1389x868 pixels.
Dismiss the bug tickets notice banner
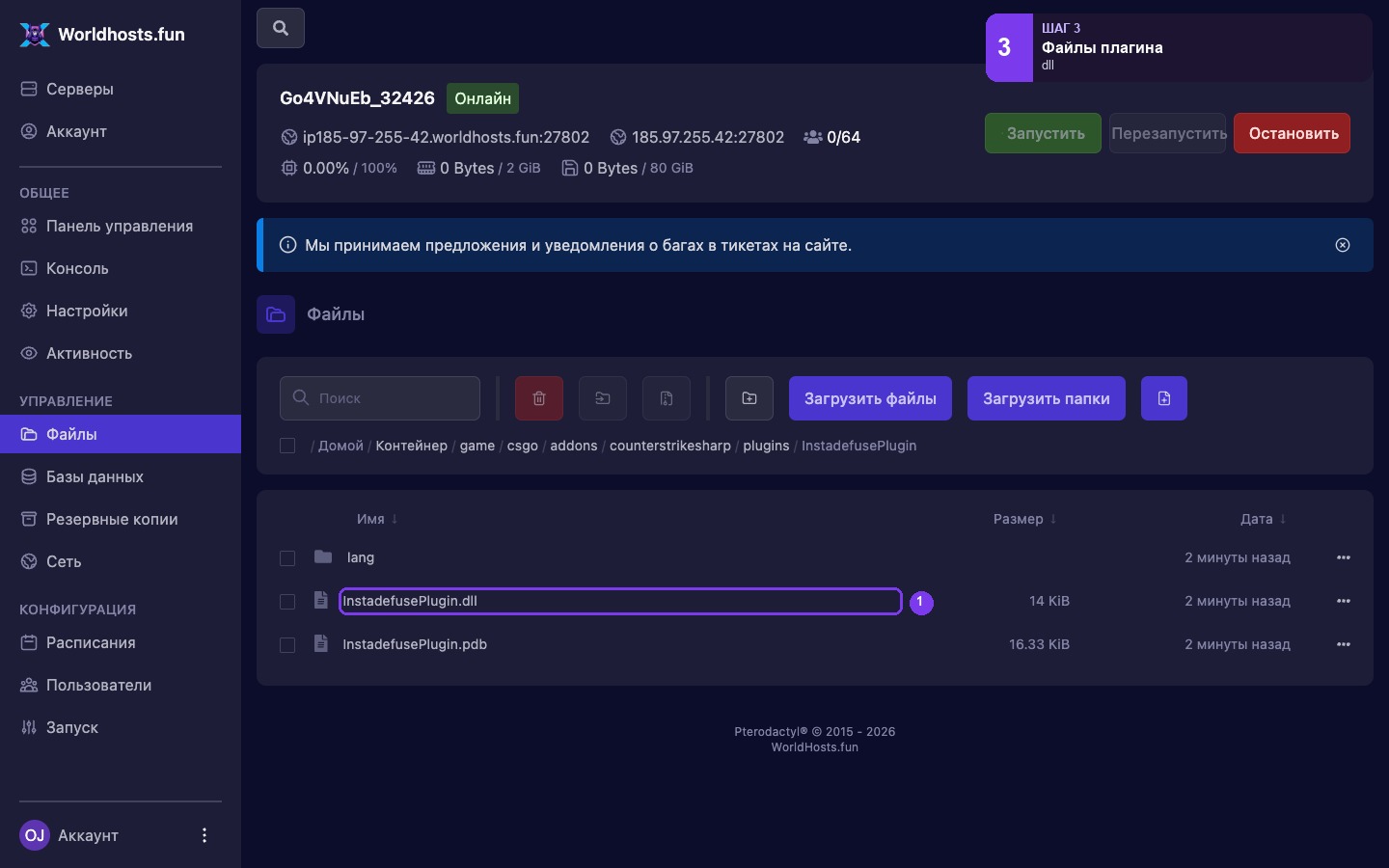(x=1343, y=245)
